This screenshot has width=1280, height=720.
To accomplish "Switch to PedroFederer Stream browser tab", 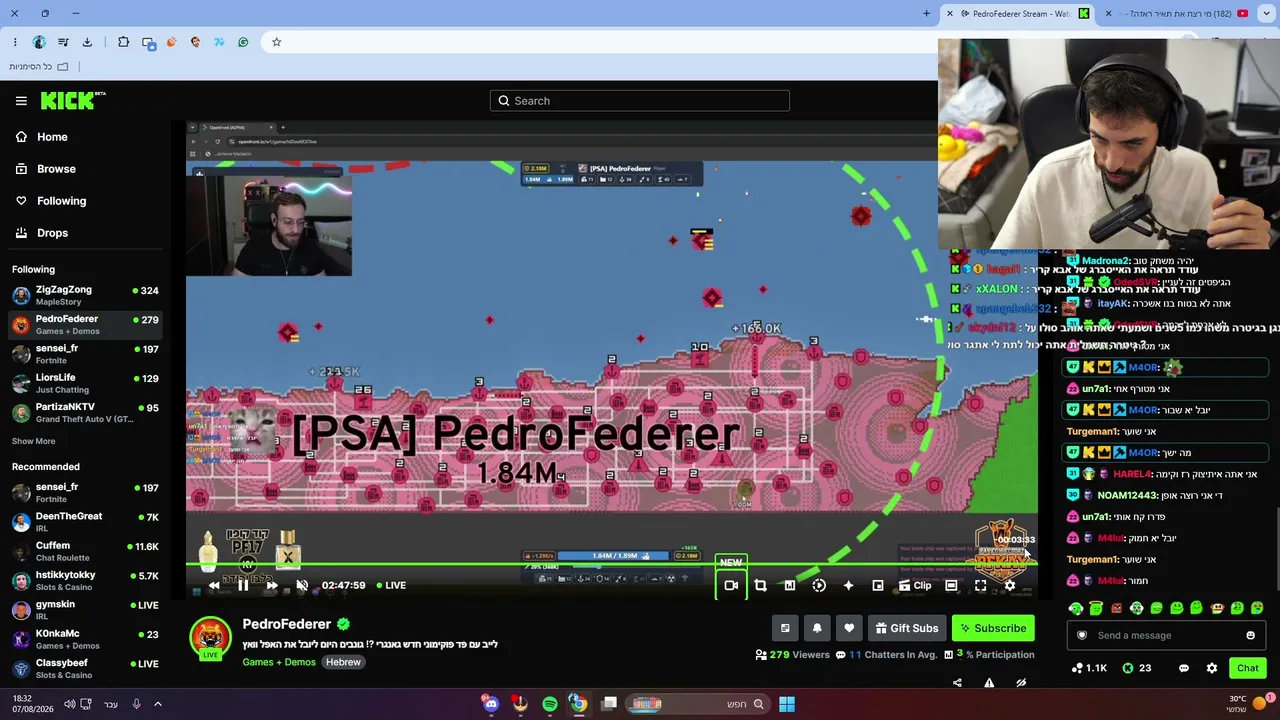I will pos(1017,14).
